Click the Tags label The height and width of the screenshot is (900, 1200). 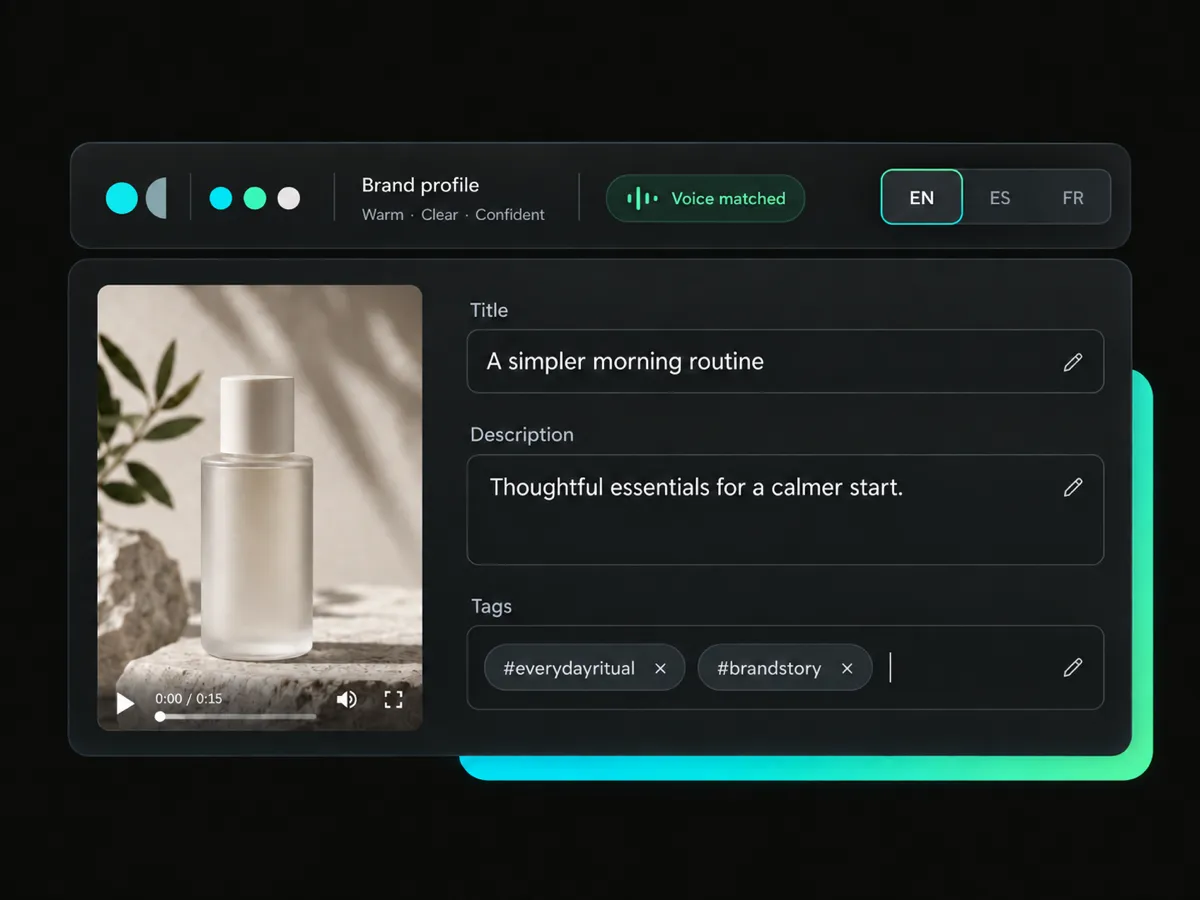point(491,606)
